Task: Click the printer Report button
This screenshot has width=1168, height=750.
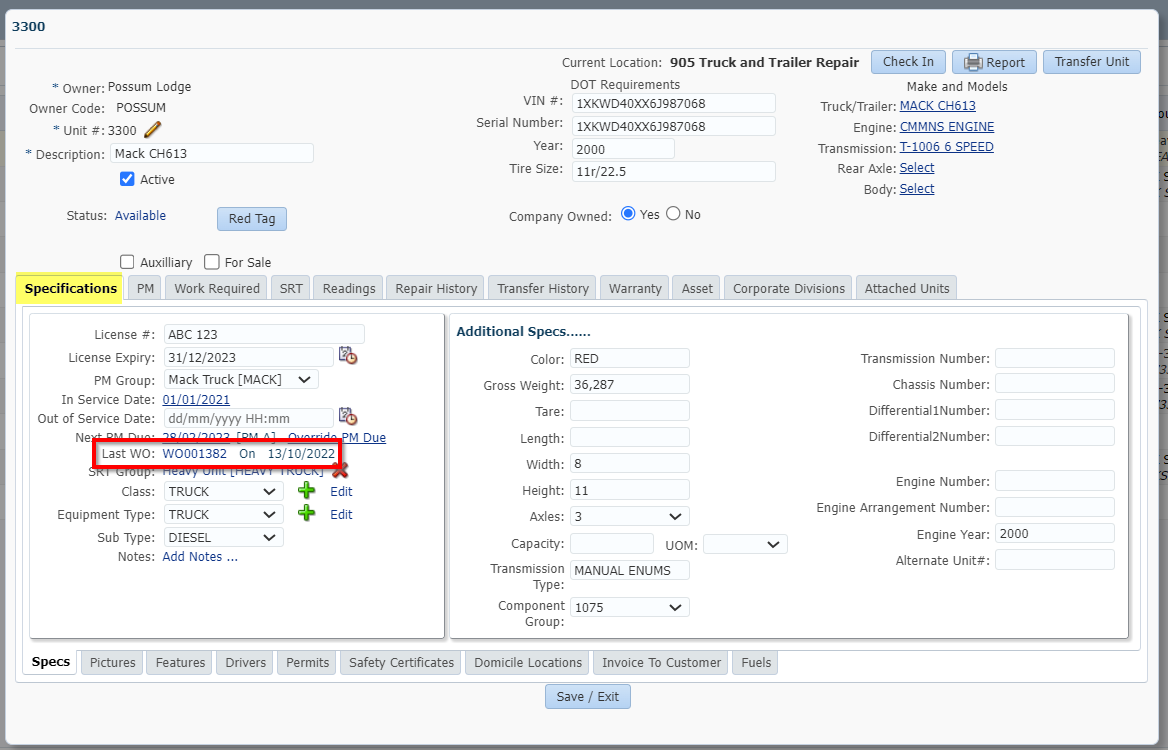Action: pos(993,62)
